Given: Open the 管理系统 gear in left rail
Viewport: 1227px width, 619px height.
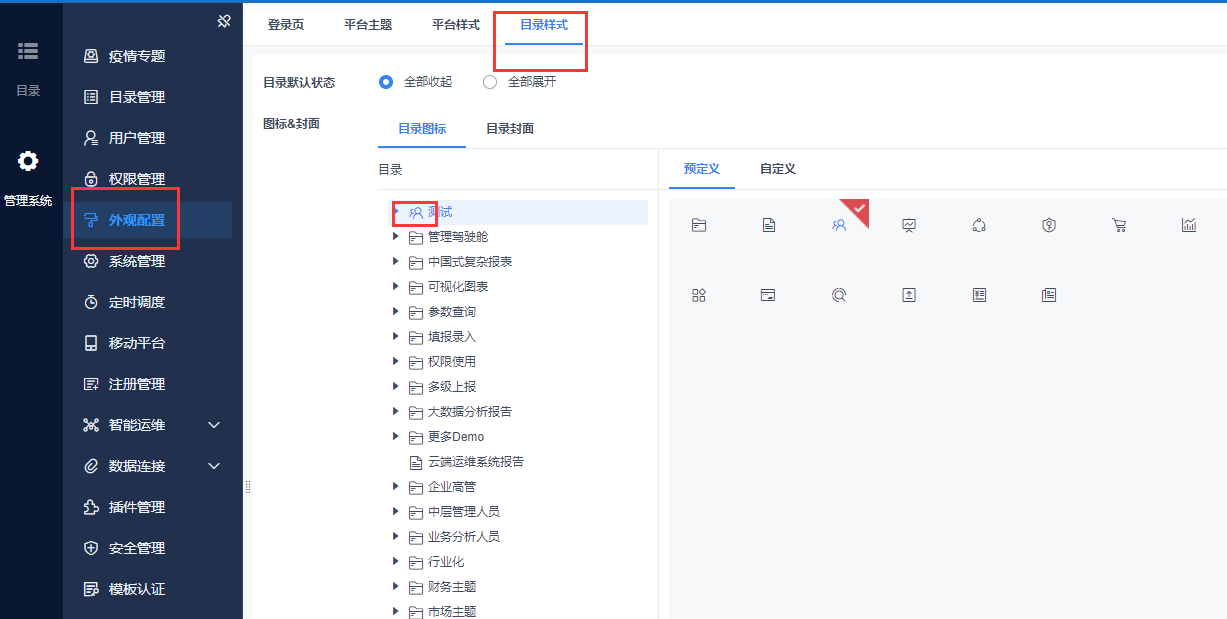Looking at the screenshot, I should (x=28, y=178).
